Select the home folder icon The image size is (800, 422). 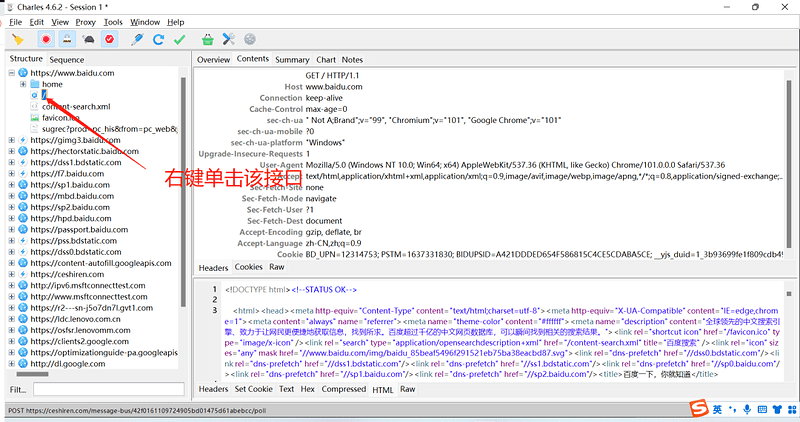click(35, 84)
